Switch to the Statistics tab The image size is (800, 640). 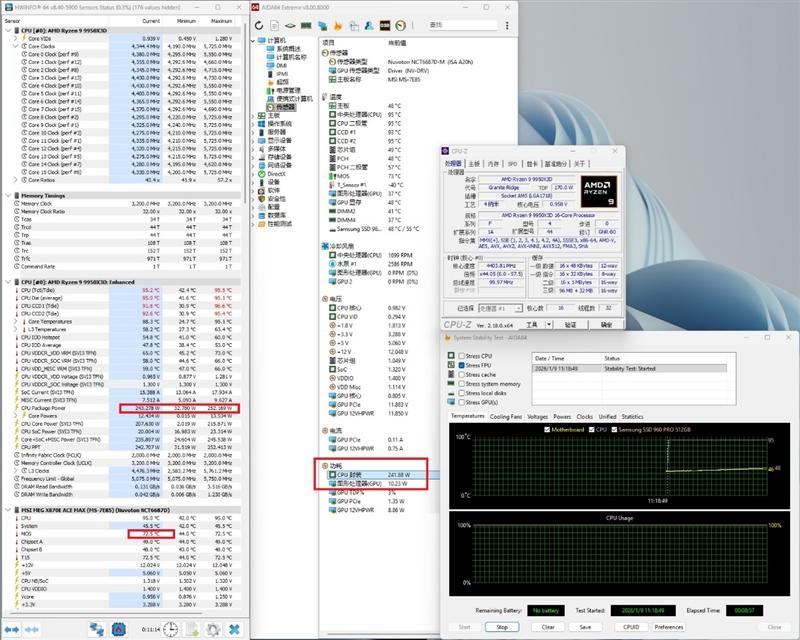[x=632, y=416]
